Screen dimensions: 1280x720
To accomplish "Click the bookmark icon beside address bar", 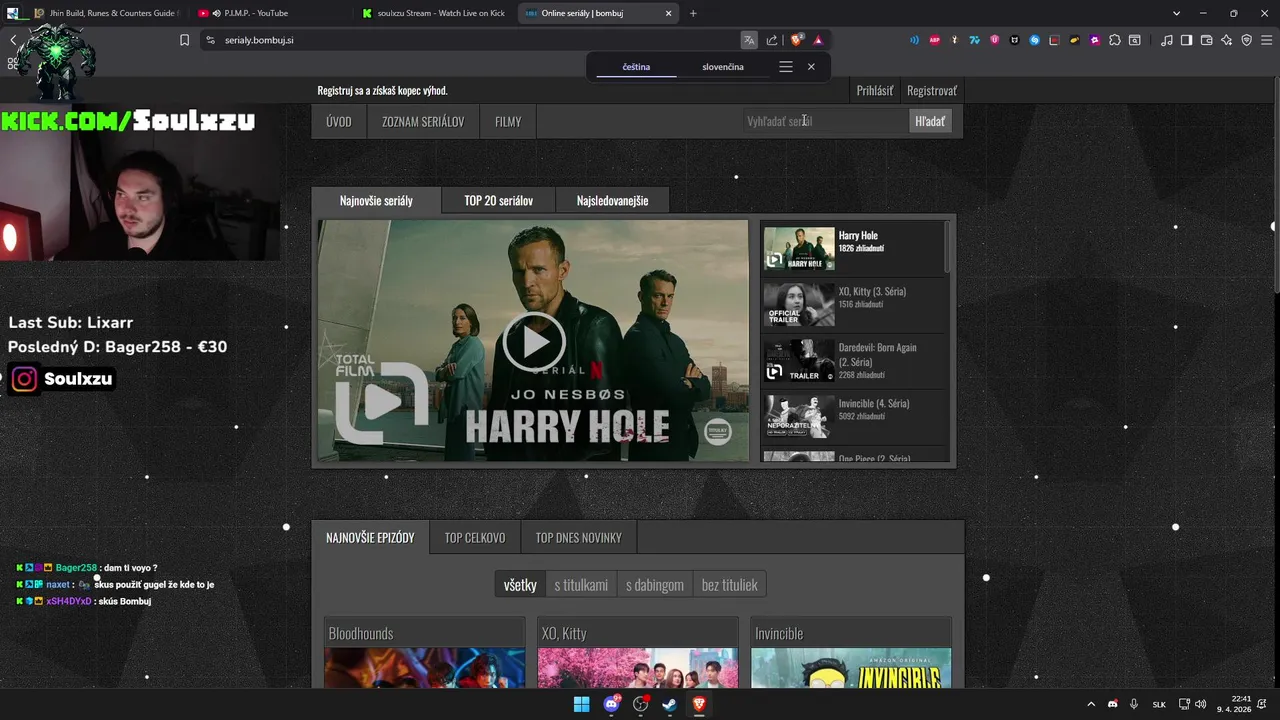I will [185, 40].
